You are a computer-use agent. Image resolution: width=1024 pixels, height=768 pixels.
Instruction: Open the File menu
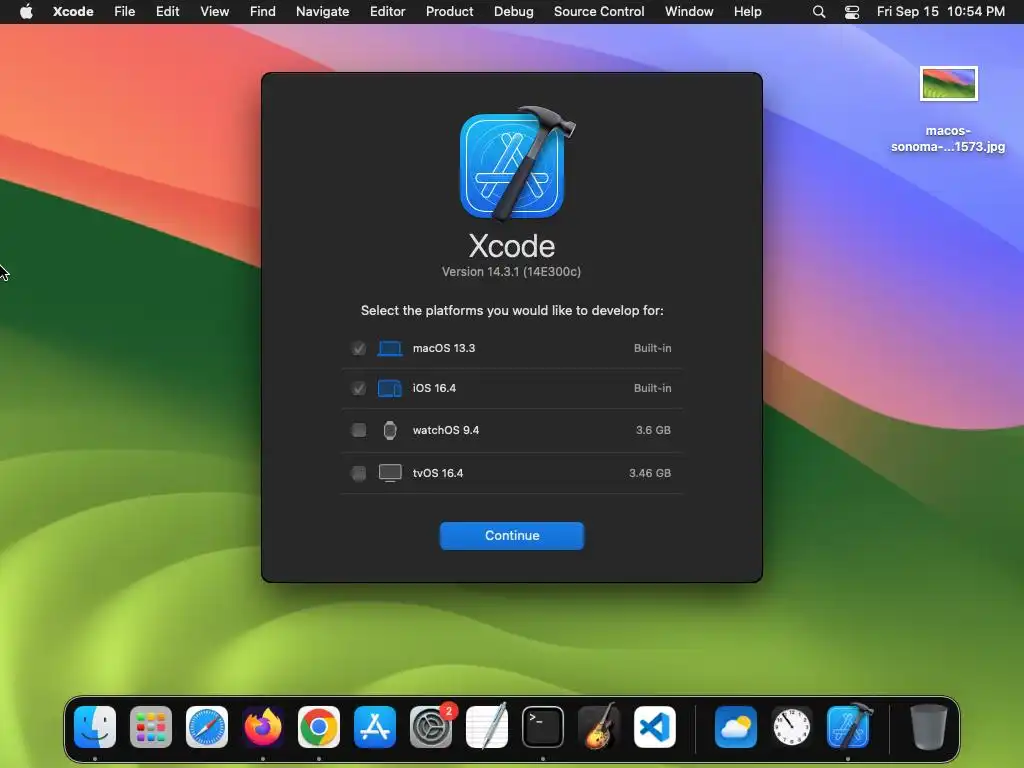125,12
